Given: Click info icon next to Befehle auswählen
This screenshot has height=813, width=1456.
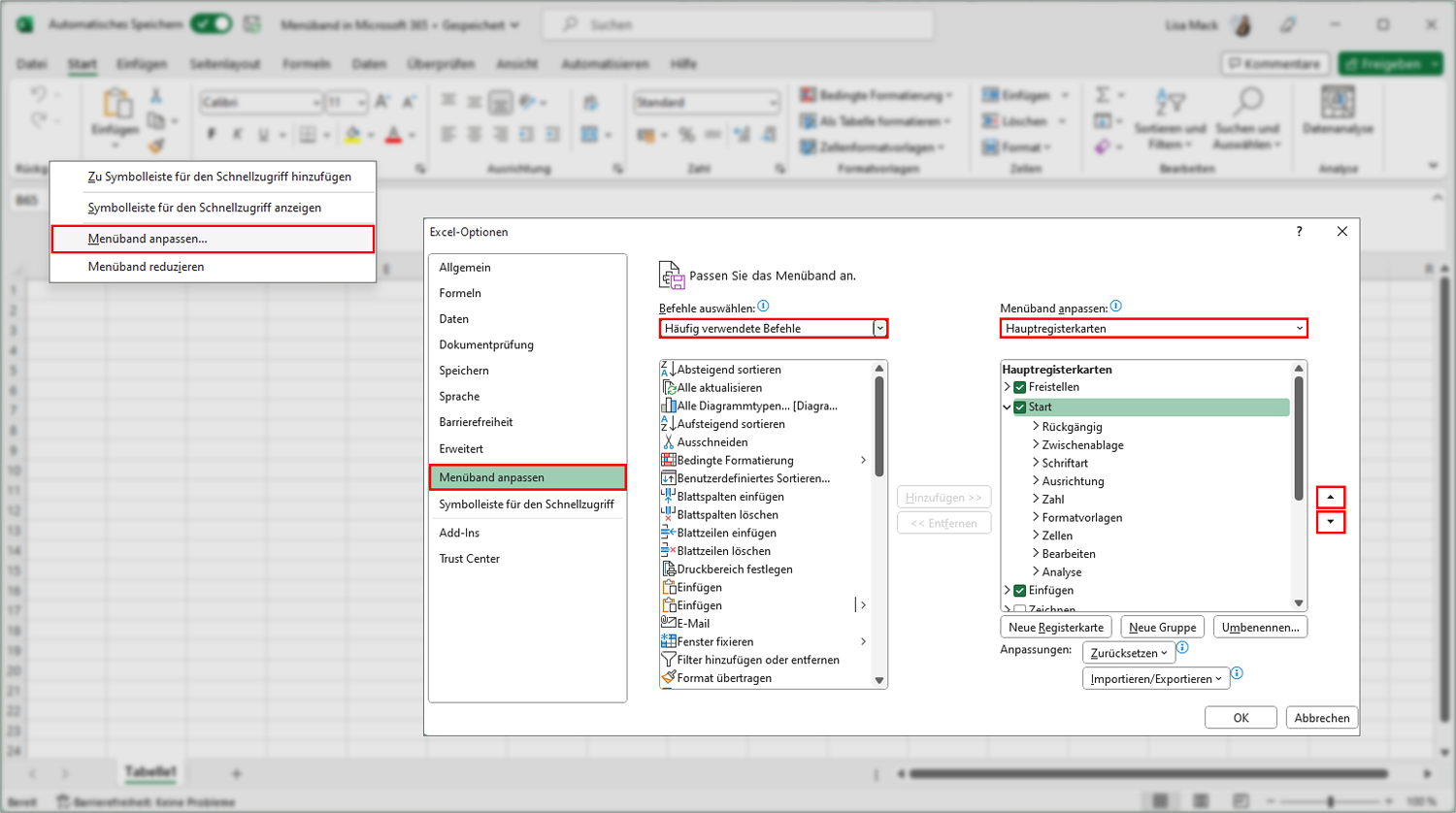Looking at the screenshot, I should coord(763,307).
